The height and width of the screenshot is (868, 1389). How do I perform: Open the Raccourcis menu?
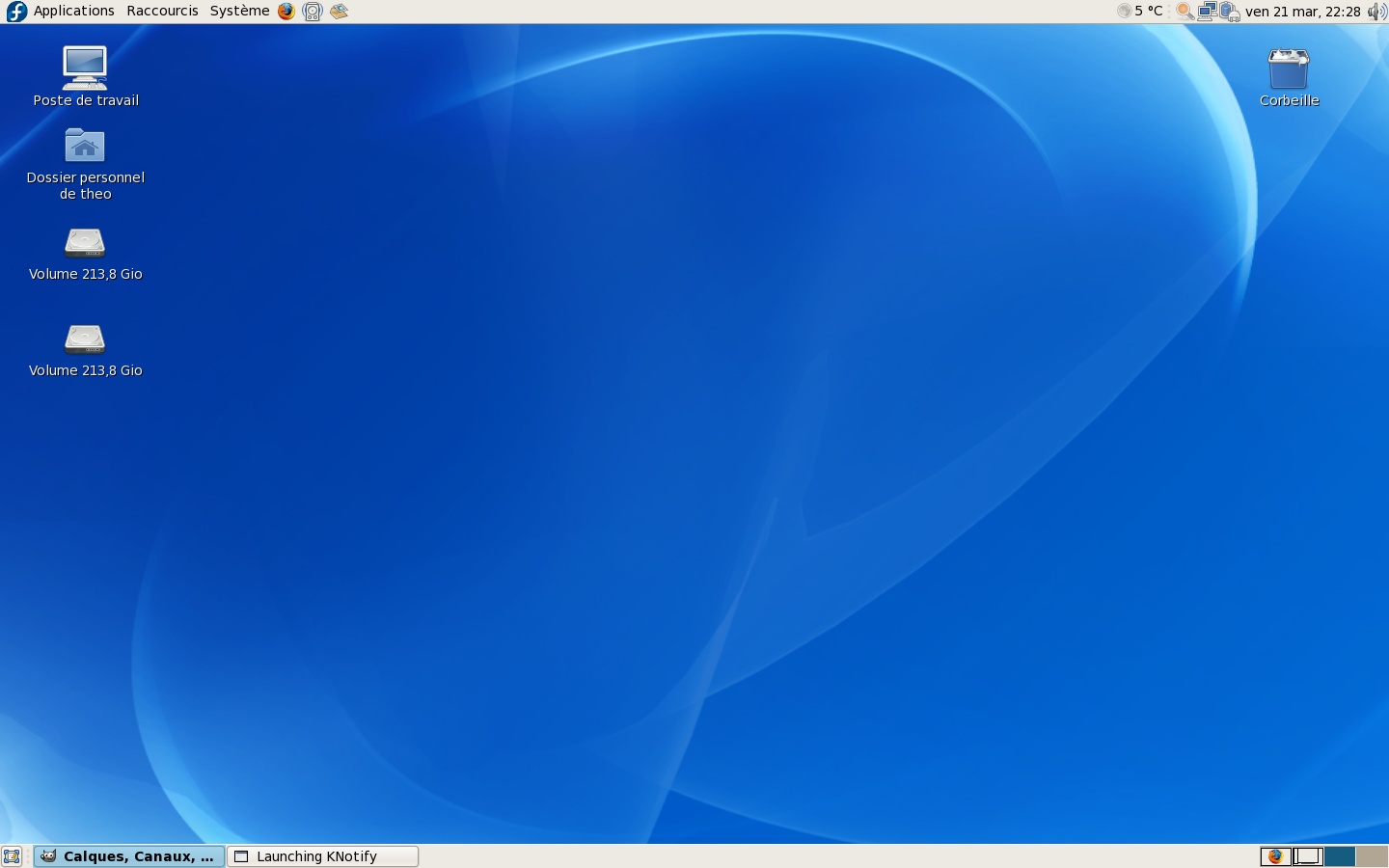(x=162, y=11)
